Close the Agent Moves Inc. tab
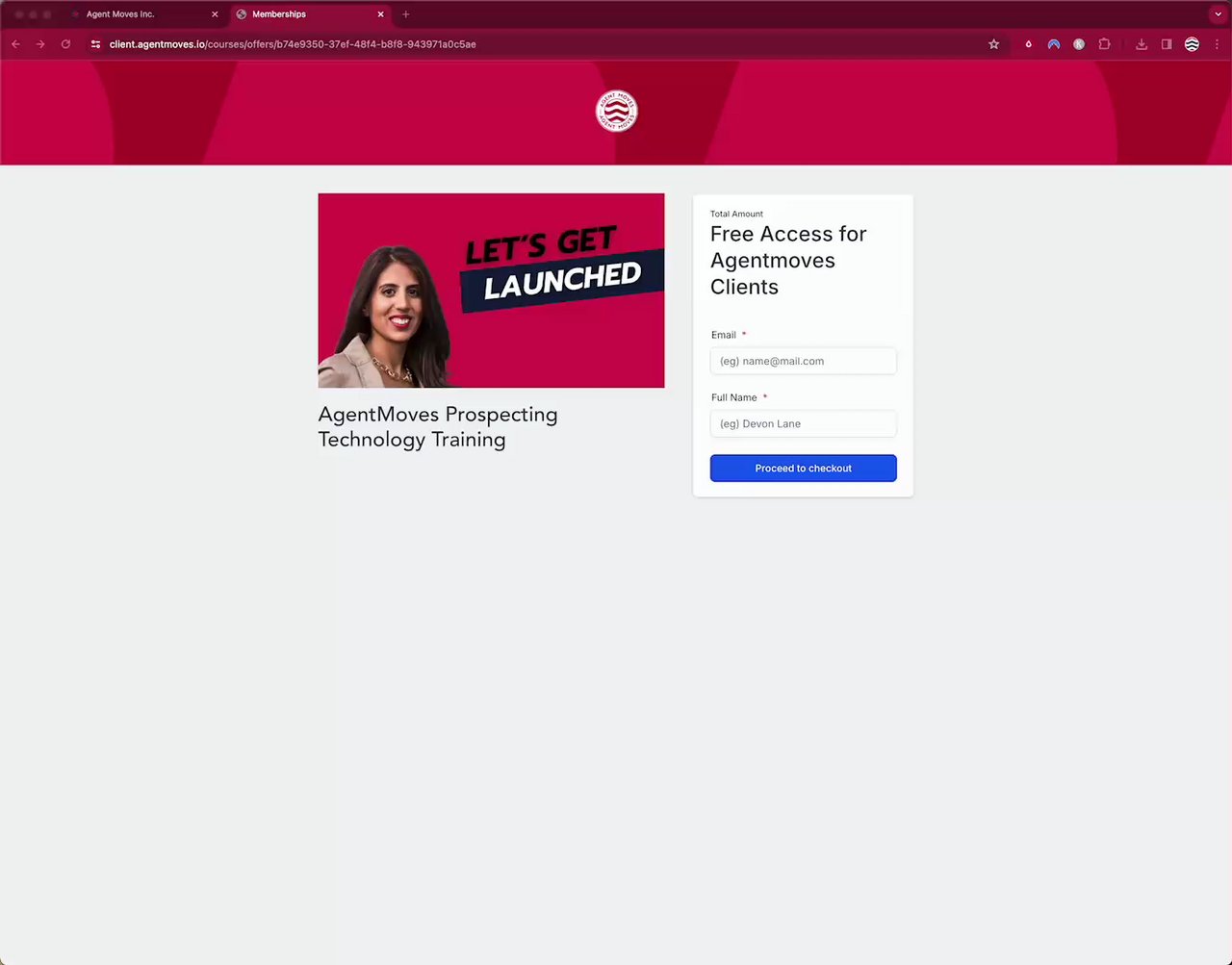This screenshot has height=965, width=1232. (x=215, y=14)
